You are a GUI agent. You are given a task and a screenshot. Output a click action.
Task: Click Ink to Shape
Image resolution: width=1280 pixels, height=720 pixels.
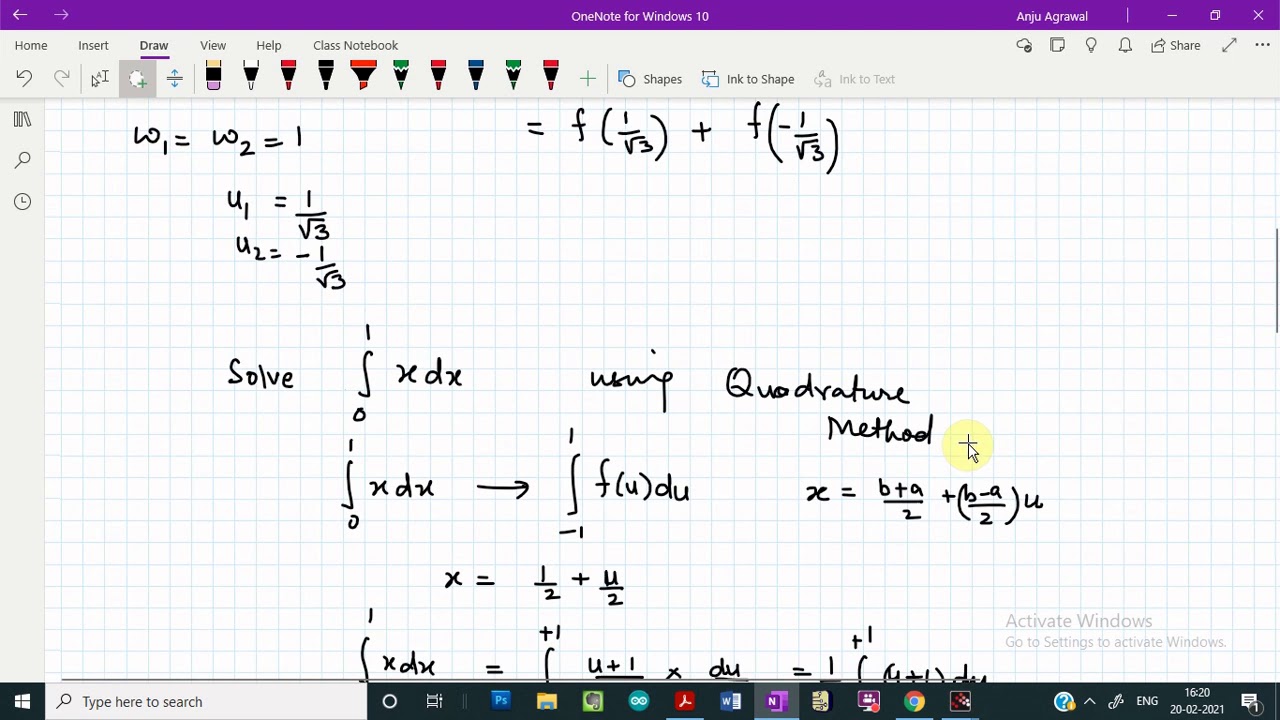748,79
